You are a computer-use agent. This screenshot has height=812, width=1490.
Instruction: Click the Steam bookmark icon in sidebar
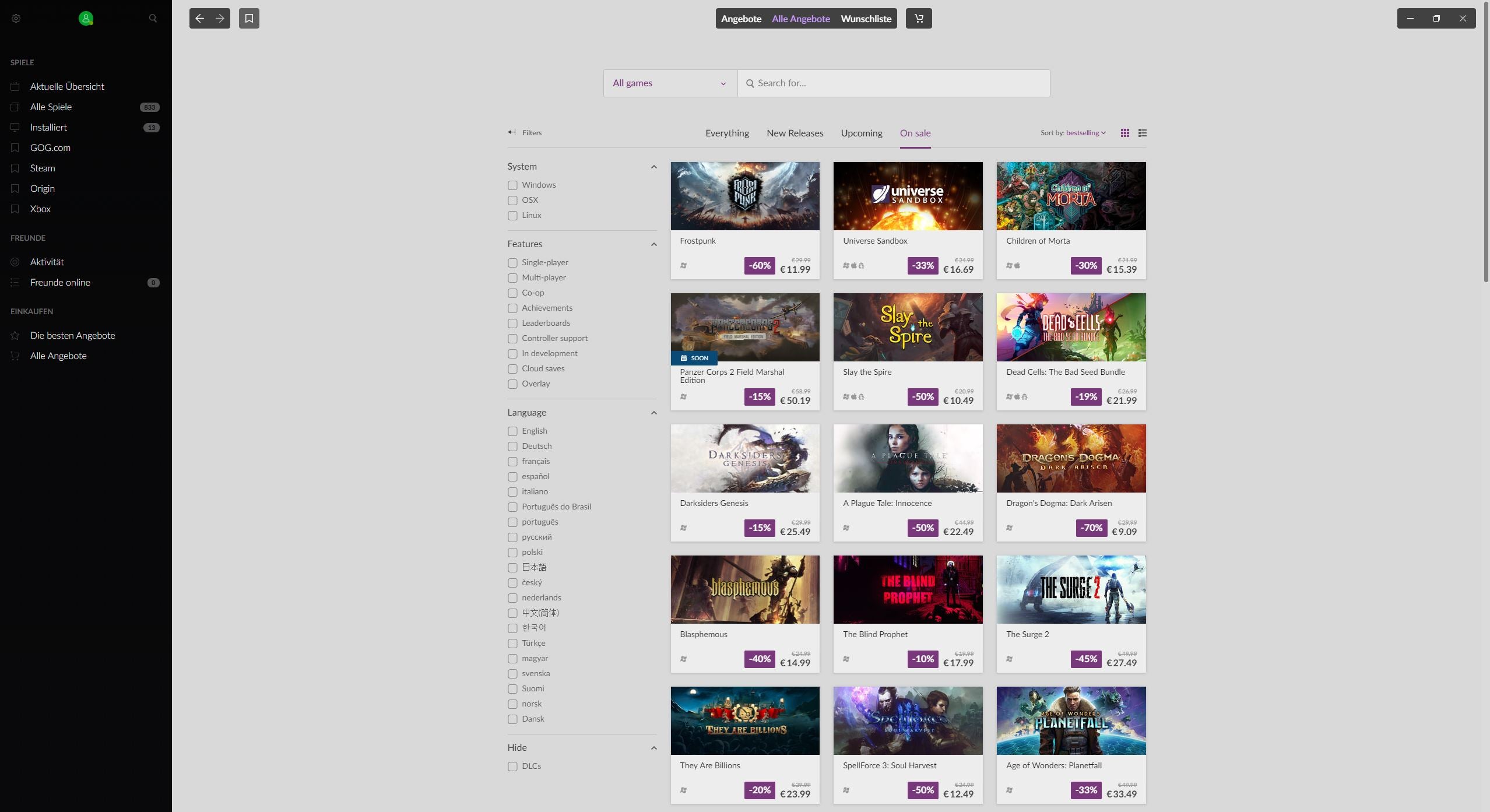(15, 168)
